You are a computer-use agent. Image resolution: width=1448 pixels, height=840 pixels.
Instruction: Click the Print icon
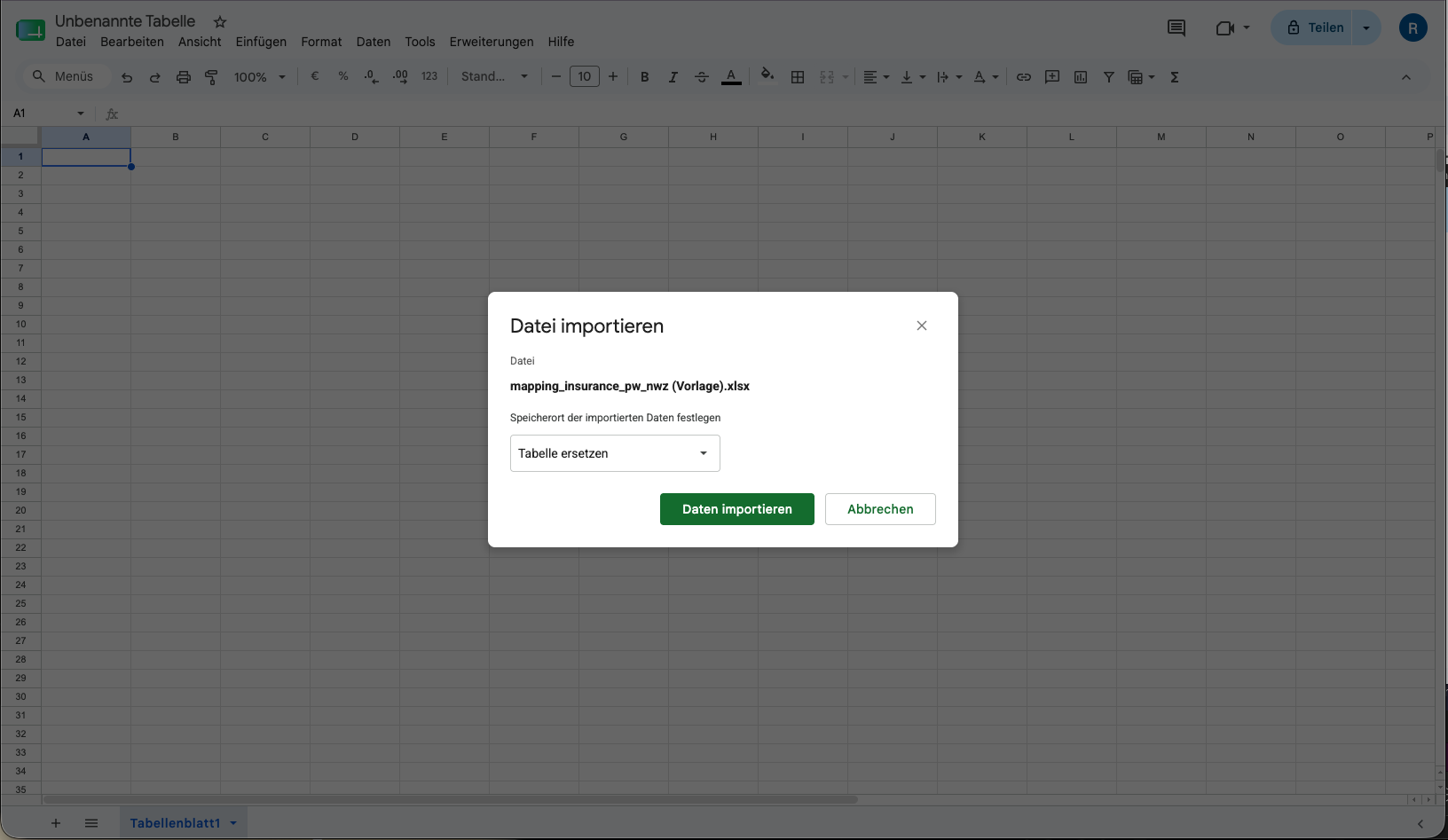pos(184,77)
